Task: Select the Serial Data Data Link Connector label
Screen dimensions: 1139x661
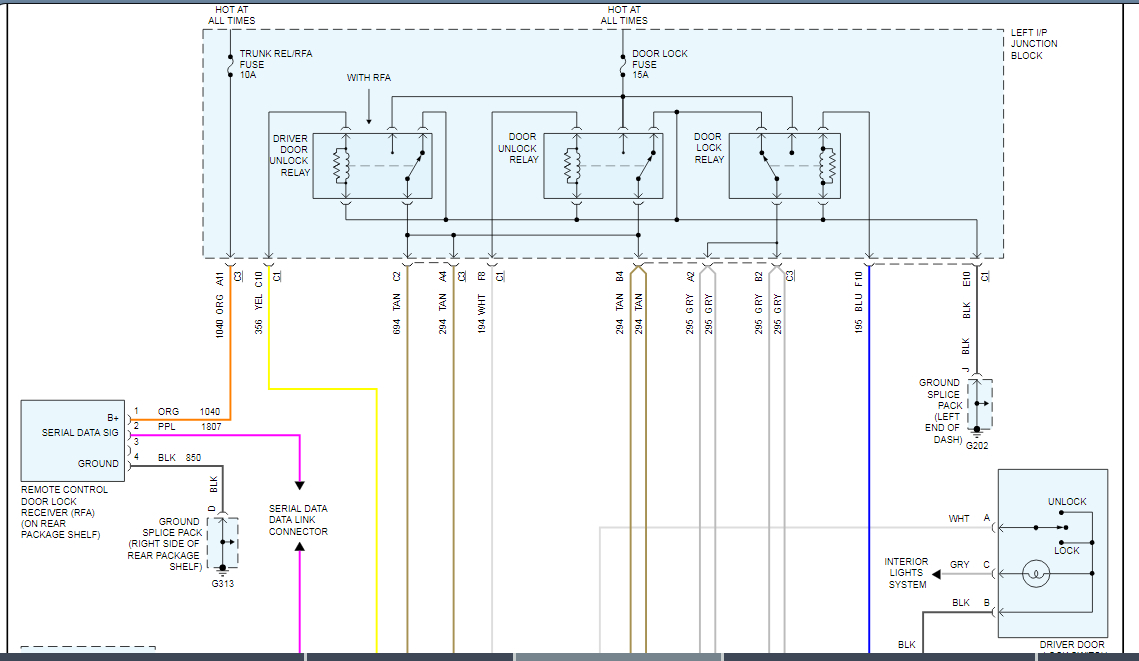Action: pos(298,520)
